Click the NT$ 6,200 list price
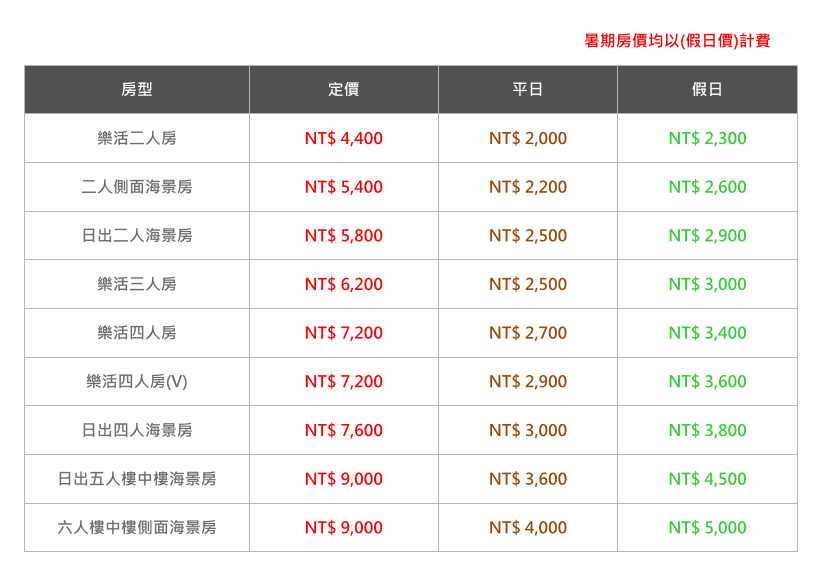Image resolution: width=831 pixels, height=574 pixels. coord(343,284)
